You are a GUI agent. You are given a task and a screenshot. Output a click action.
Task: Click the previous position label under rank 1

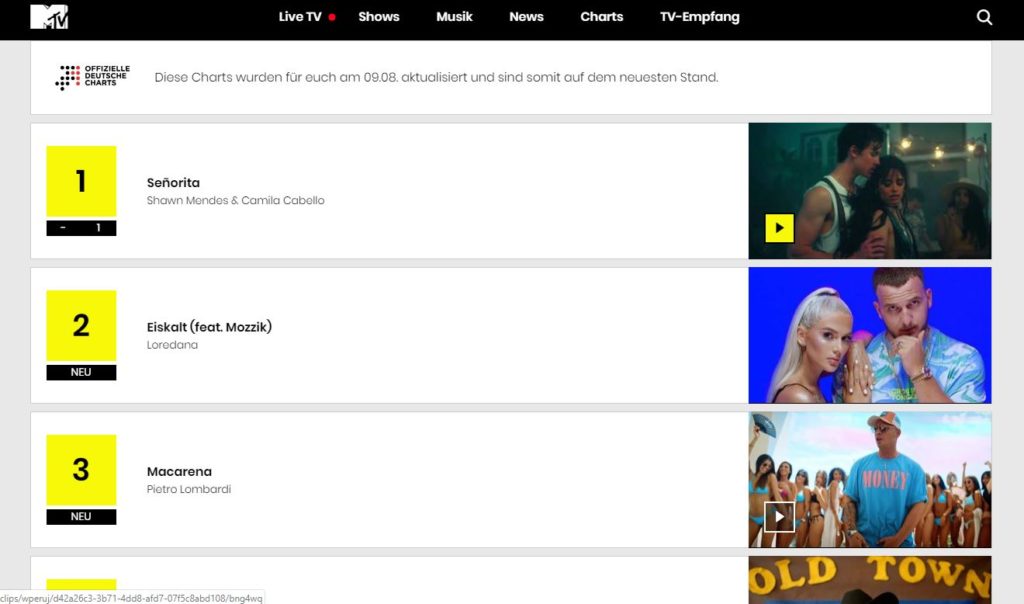click(x=81, y=228)
